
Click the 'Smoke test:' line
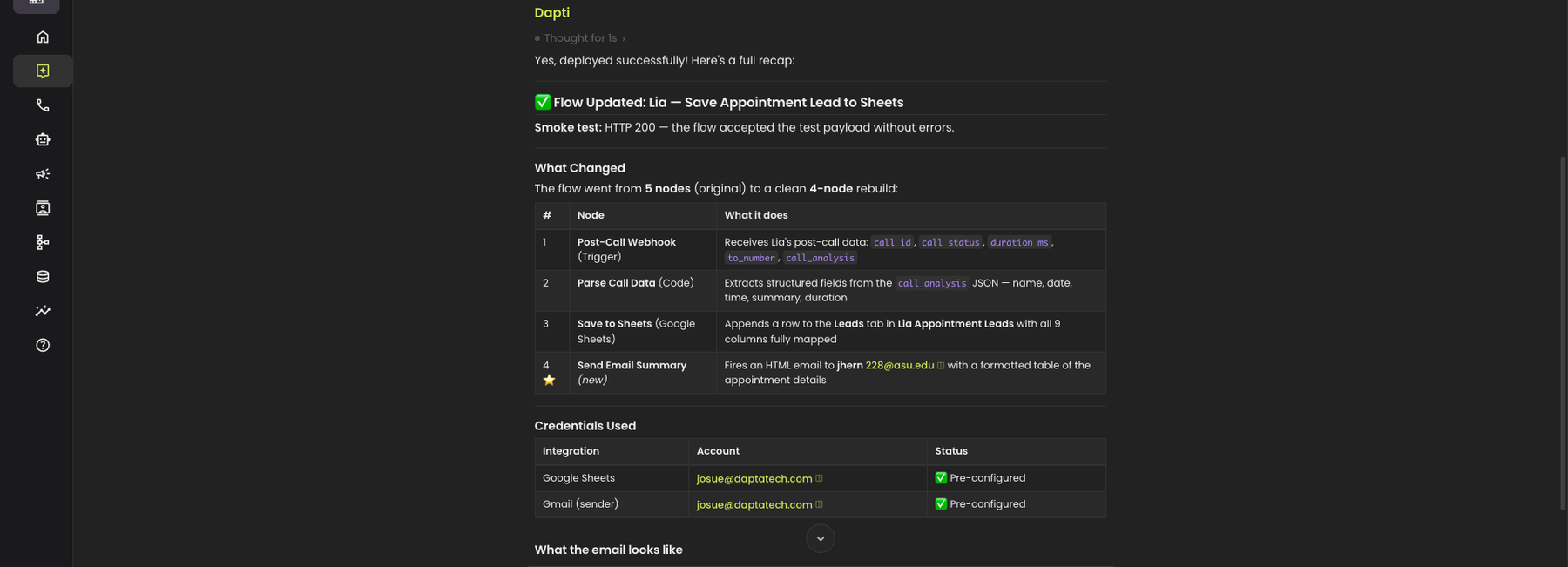(744, 127)
